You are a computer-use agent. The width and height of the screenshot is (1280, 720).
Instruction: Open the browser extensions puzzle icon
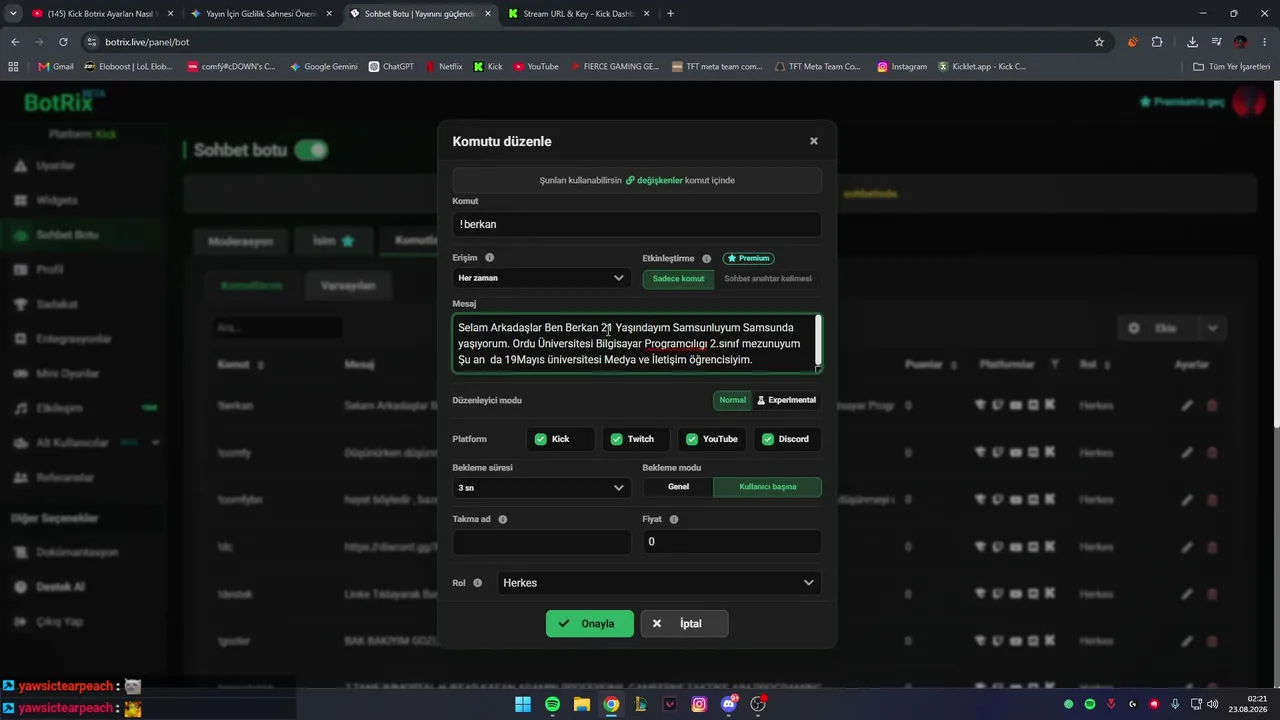coord(1157,42)
